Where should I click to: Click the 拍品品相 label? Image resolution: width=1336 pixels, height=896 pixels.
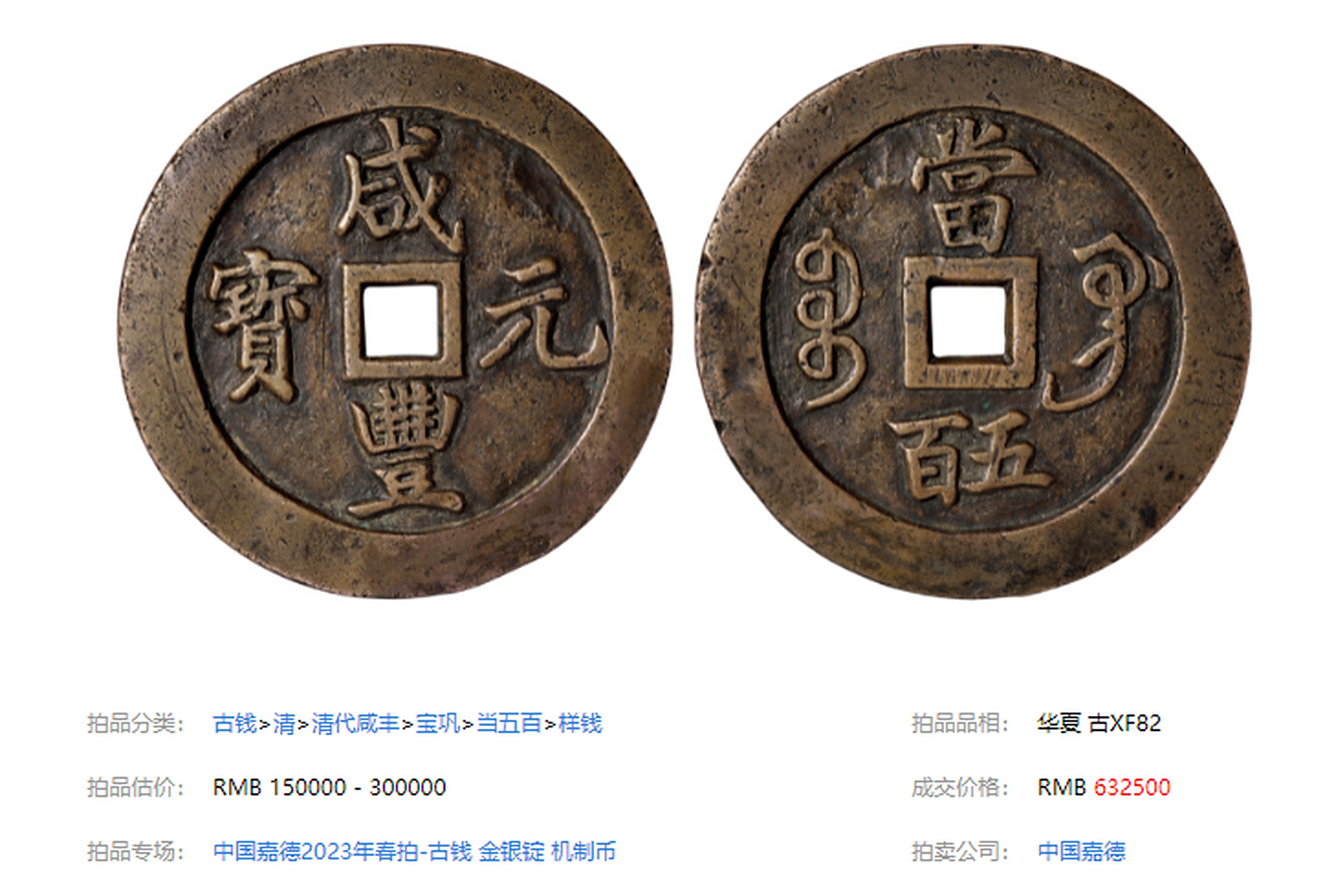pyautogui.click(x=960, y=723)
